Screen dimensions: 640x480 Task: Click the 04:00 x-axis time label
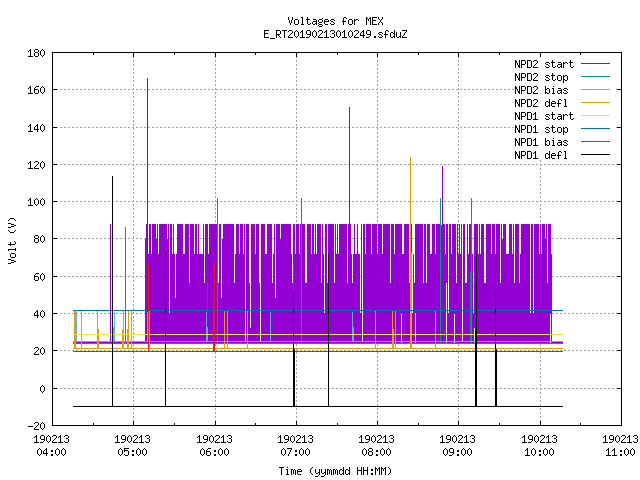tap(51, 452)
